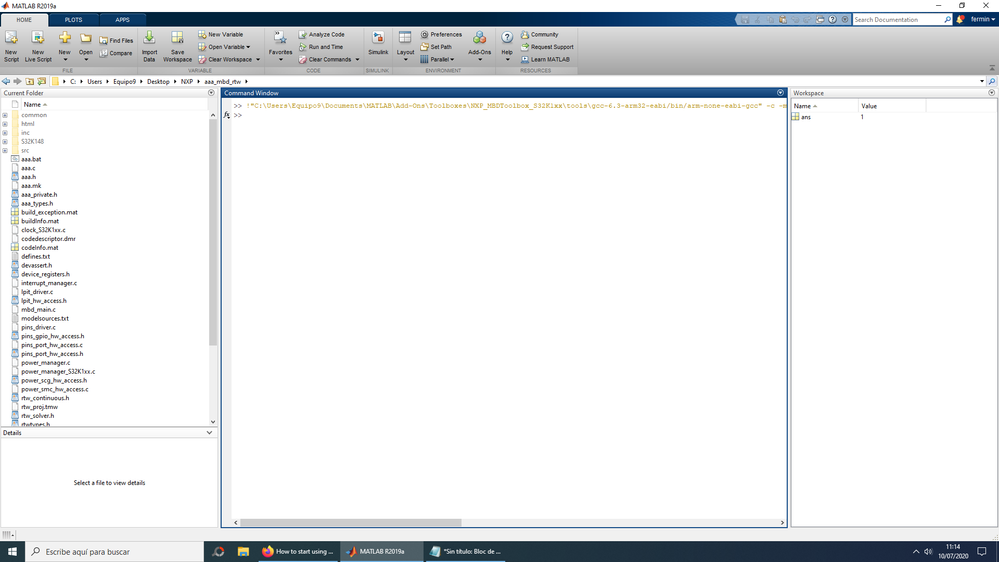This screenshot has width=999, height=562.
Task: Go up one folder level
Action: 29,82
